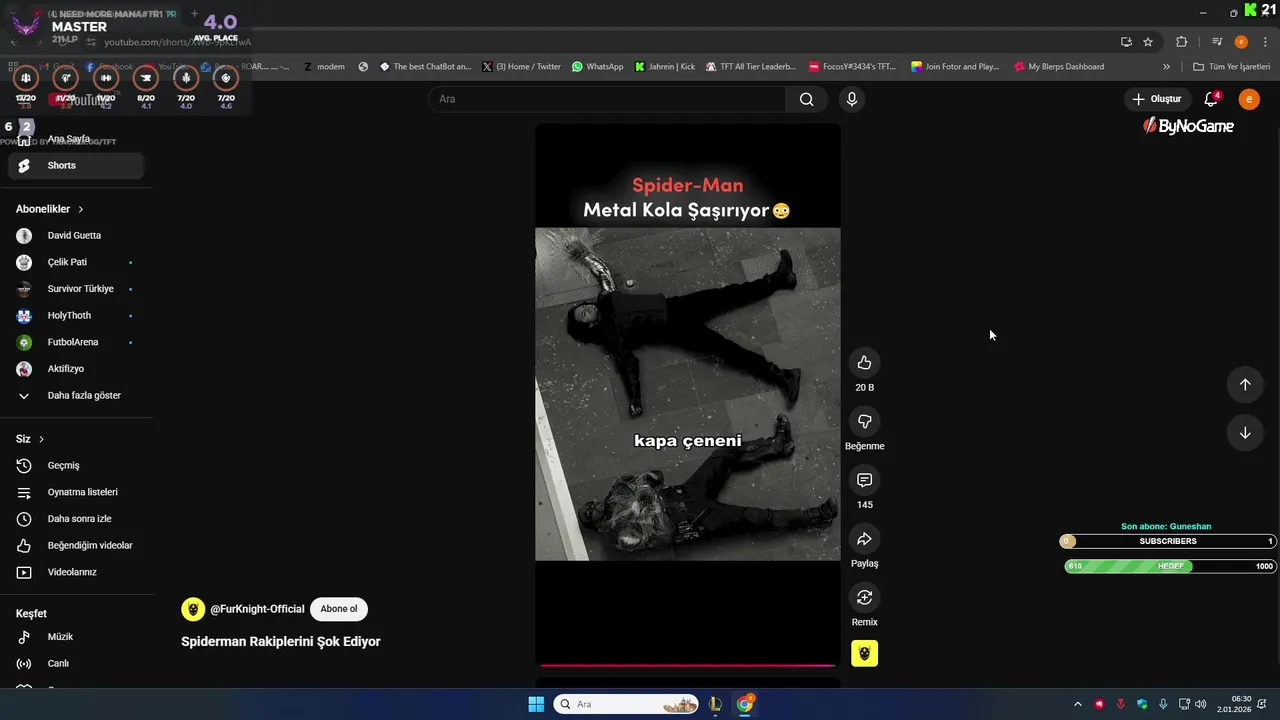Click the Spiderman Rakiplerini Şok Ediyor title

[281, 642]
